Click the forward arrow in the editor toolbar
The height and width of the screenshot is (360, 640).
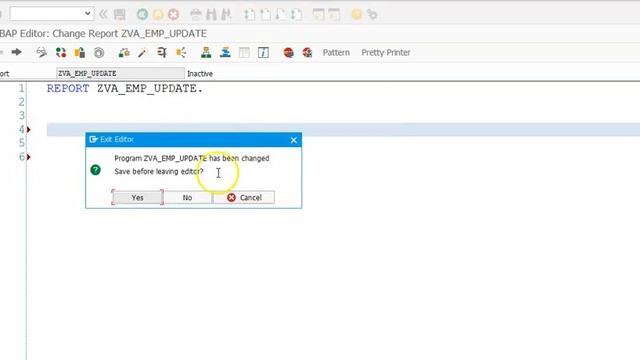point(16,52)
